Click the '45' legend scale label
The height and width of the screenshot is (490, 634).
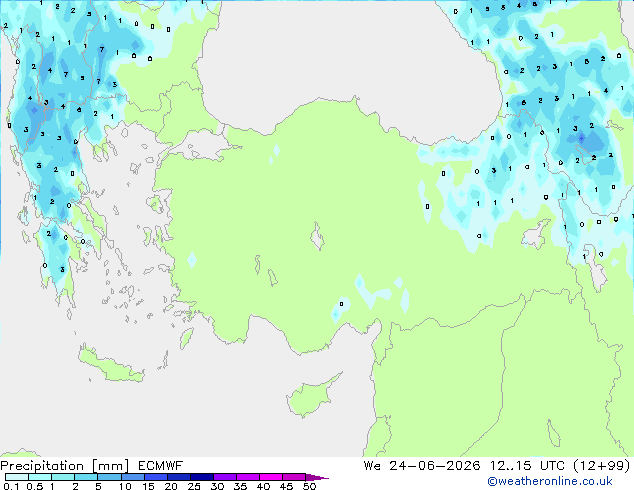pos(286,486)
